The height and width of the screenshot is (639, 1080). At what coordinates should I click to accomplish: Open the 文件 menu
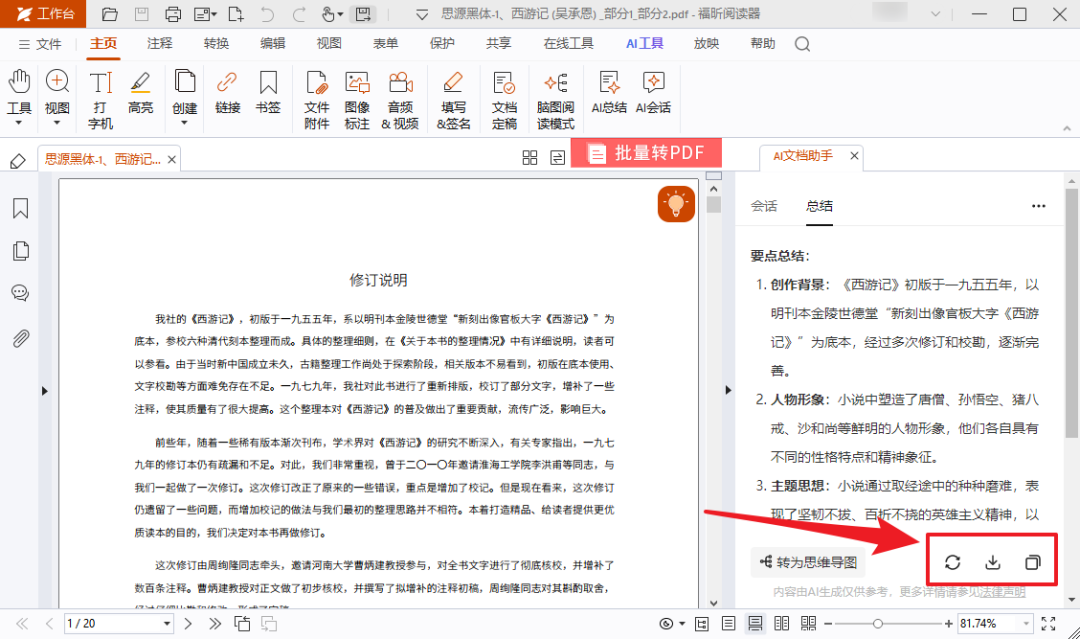[40, 44]
